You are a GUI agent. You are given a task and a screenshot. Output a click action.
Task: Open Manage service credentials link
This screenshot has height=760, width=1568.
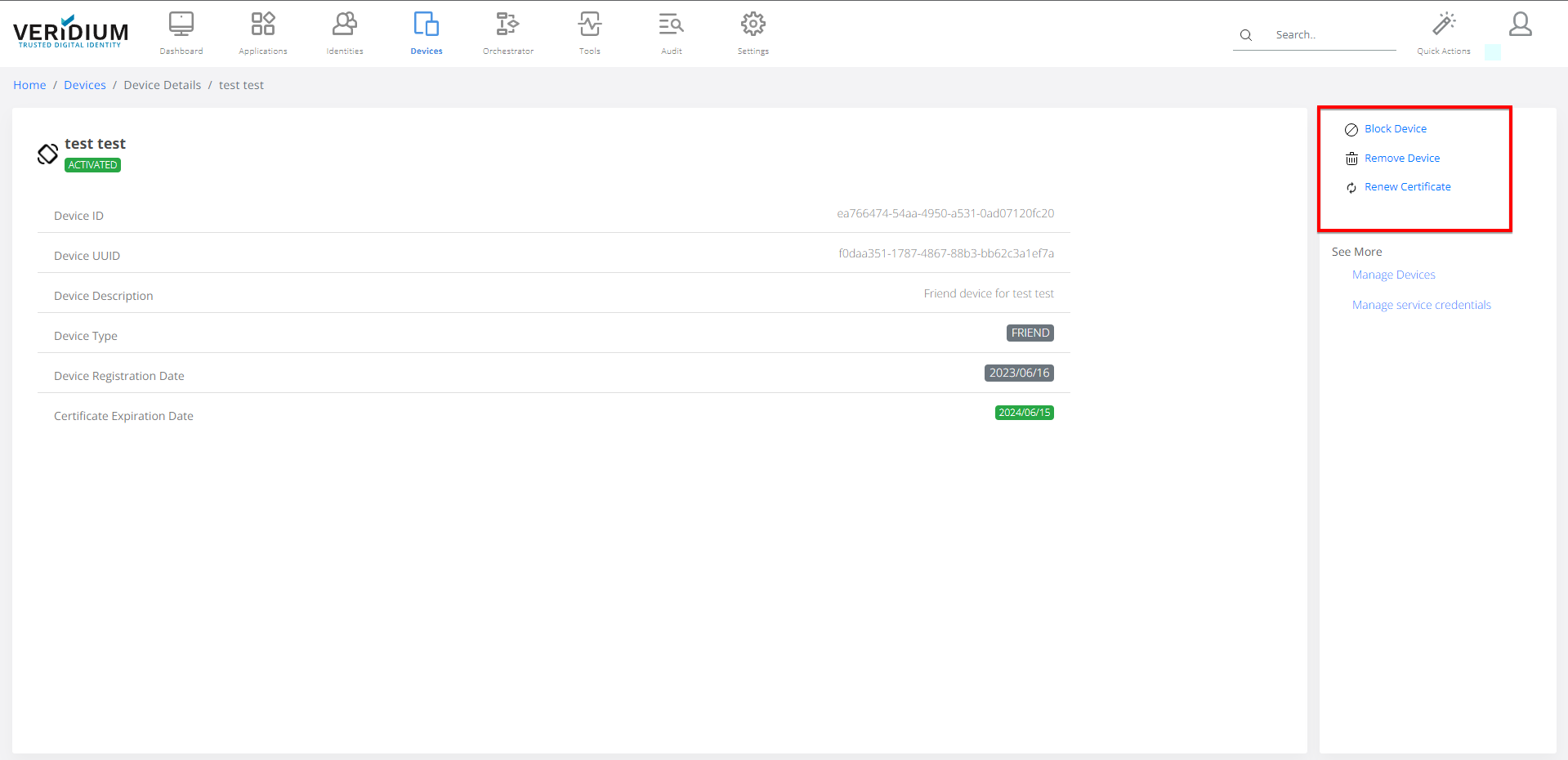coord(1421,306)
